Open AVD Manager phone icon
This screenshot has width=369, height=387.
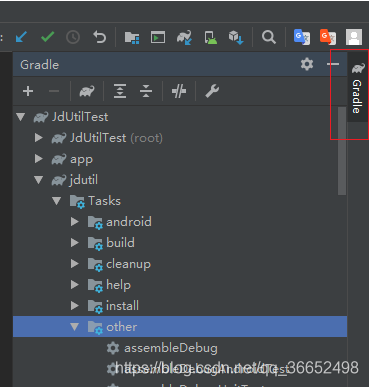coord(210,37)
